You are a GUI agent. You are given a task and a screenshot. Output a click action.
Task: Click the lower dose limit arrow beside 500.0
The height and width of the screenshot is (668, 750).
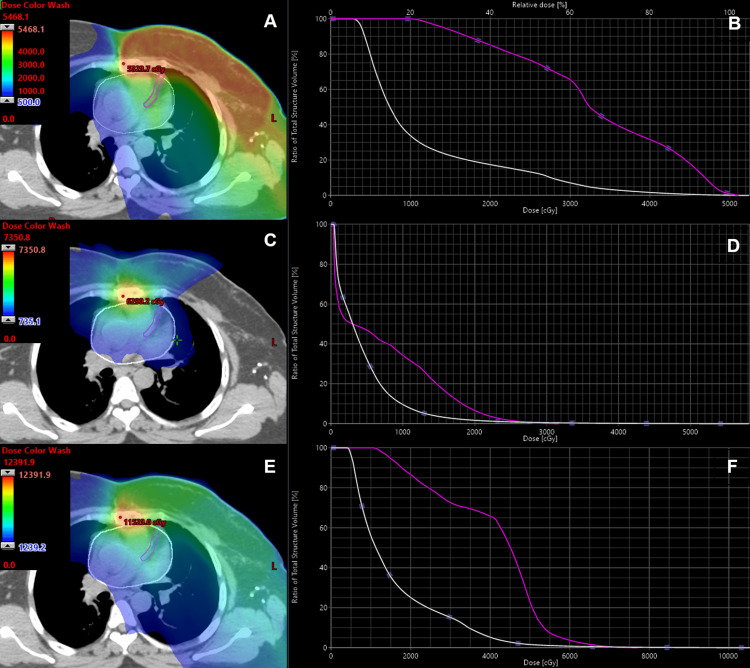click(7, 100)
